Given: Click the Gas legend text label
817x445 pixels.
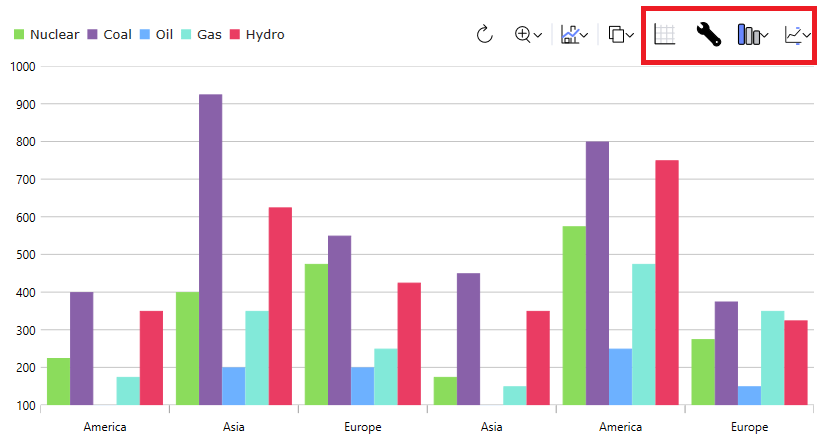Looking at the screenshot, I should click(209, 35).
